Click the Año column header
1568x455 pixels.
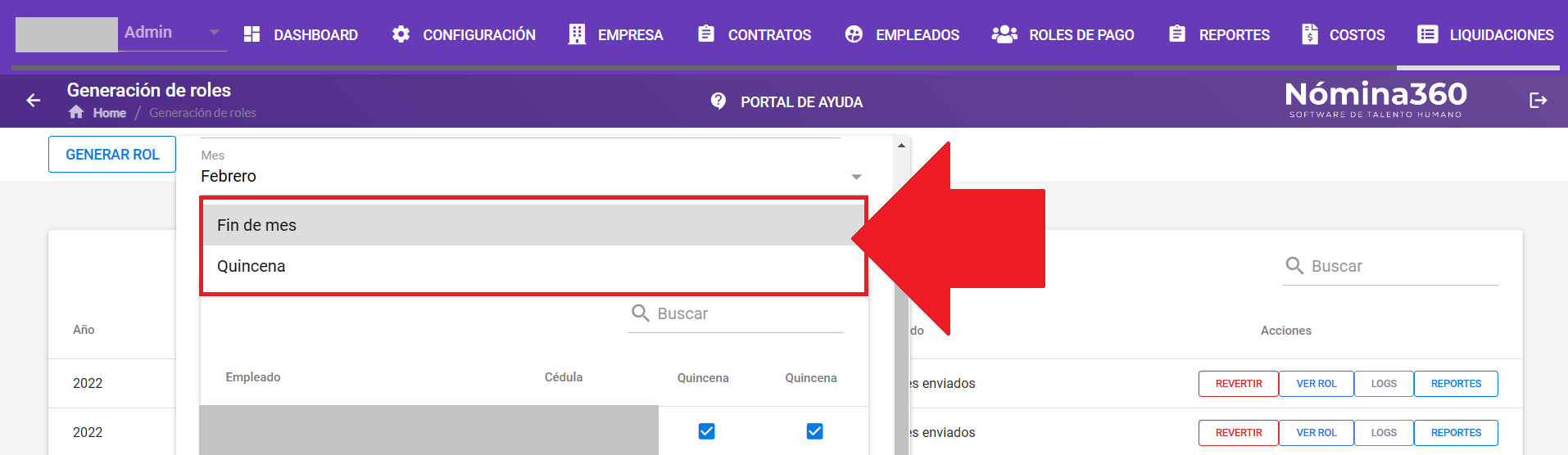coord(84,330)
